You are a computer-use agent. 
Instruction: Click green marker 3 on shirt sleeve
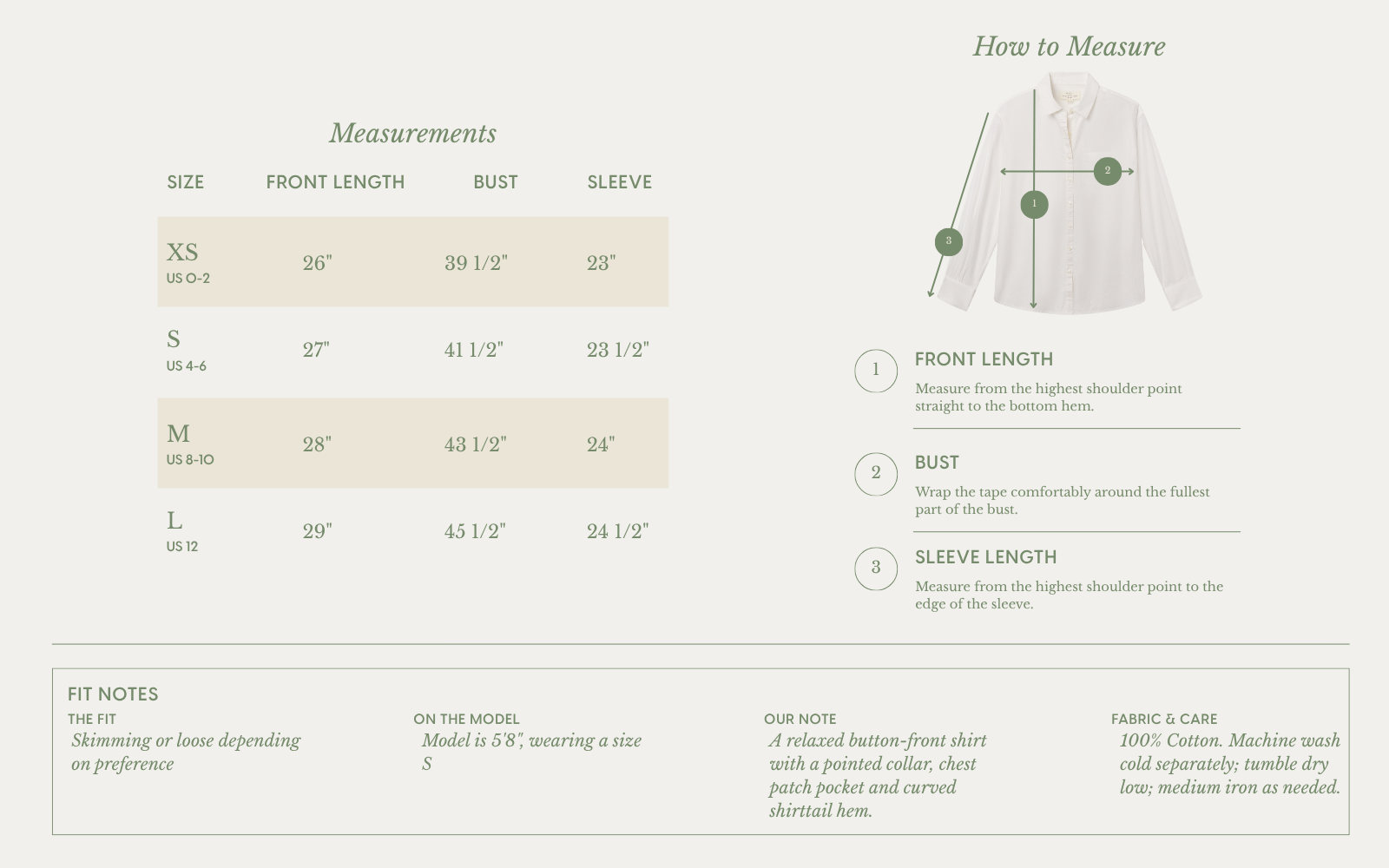[949, 241]
